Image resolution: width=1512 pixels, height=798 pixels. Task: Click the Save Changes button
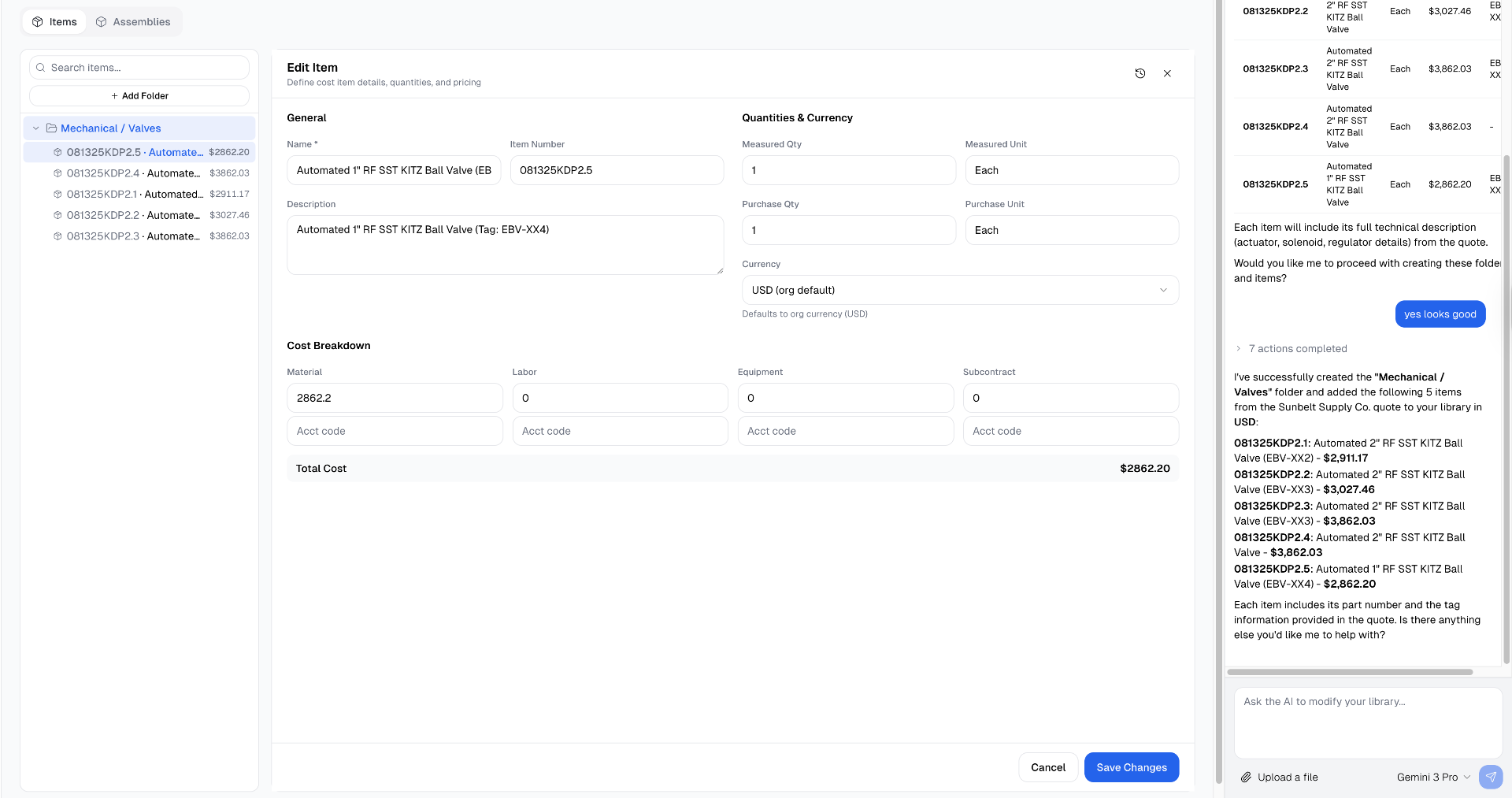click(1131, 767)
